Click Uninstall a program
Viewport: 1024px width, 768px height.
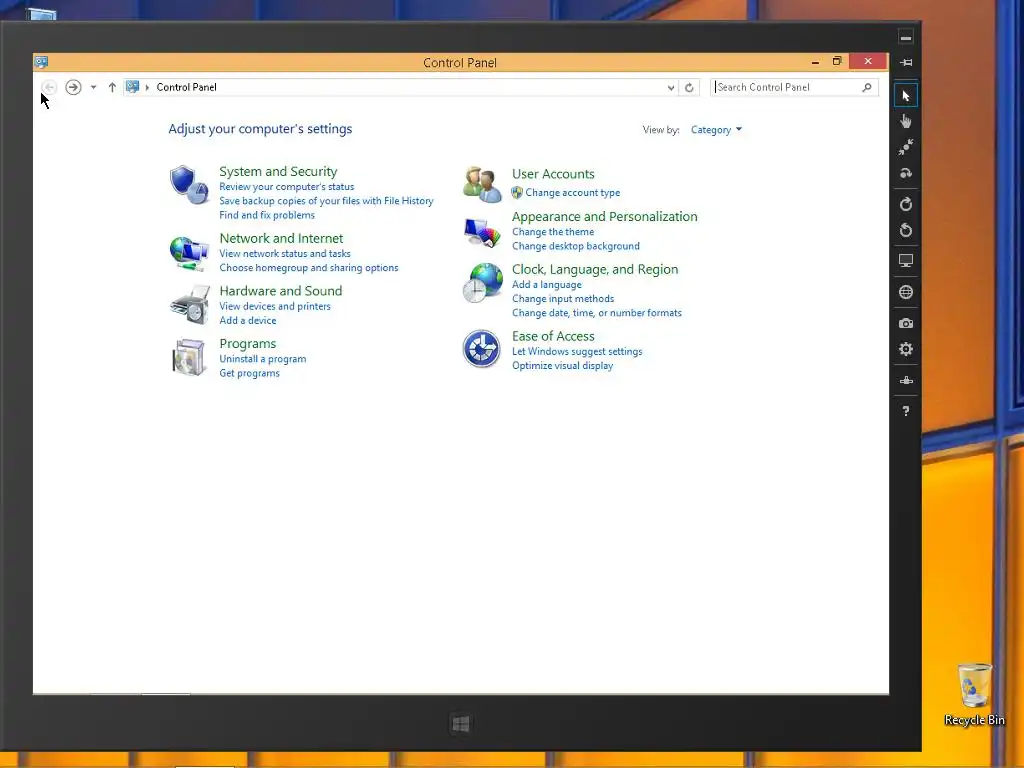(263, 359)
